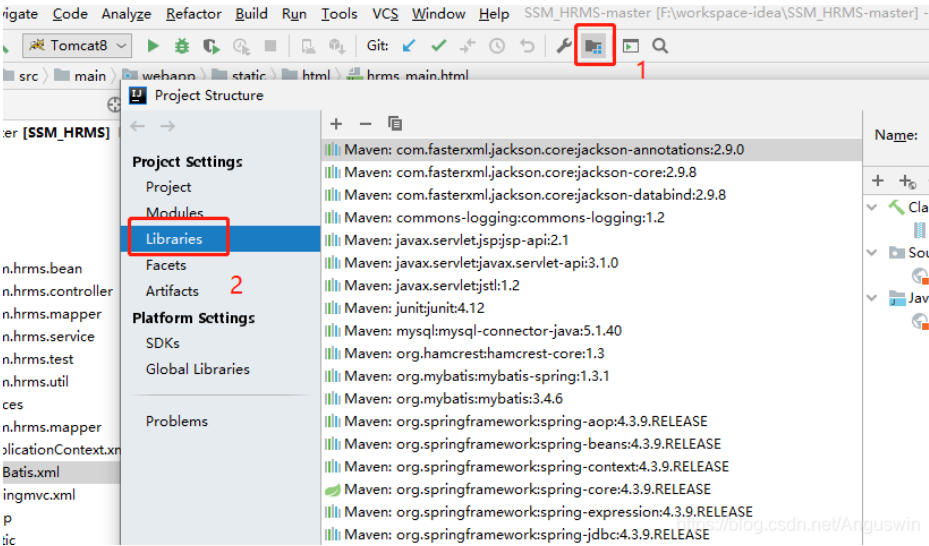Image resolution: width=929 pixels, height=546 pixels.
Task: Select the hamcrest-core:1.3 library
Action: (592, 354)
